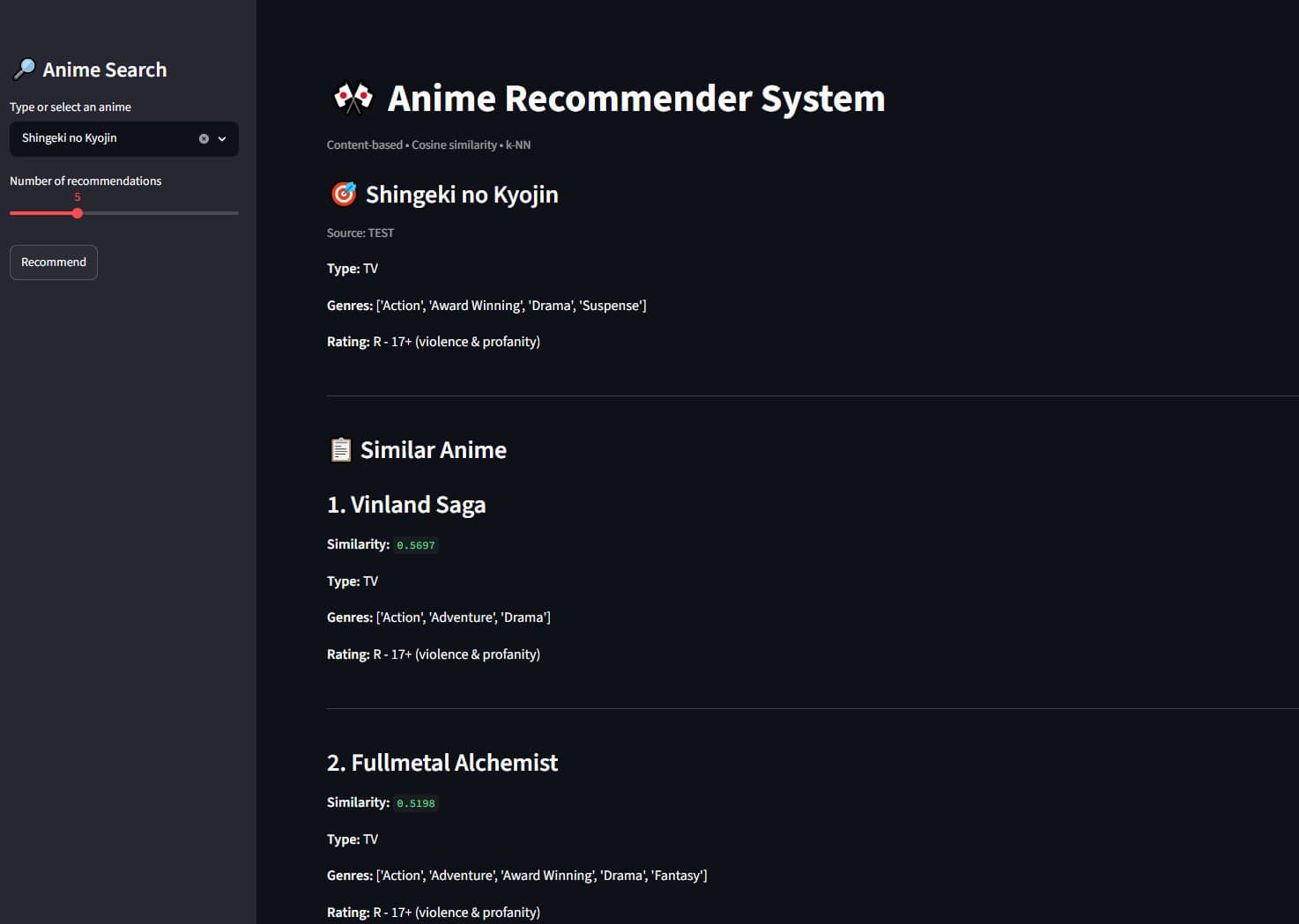Click the target icon beside Shingeki no Kyojin
Viewport: 1299px width, 924px height.
click(344, 194)
